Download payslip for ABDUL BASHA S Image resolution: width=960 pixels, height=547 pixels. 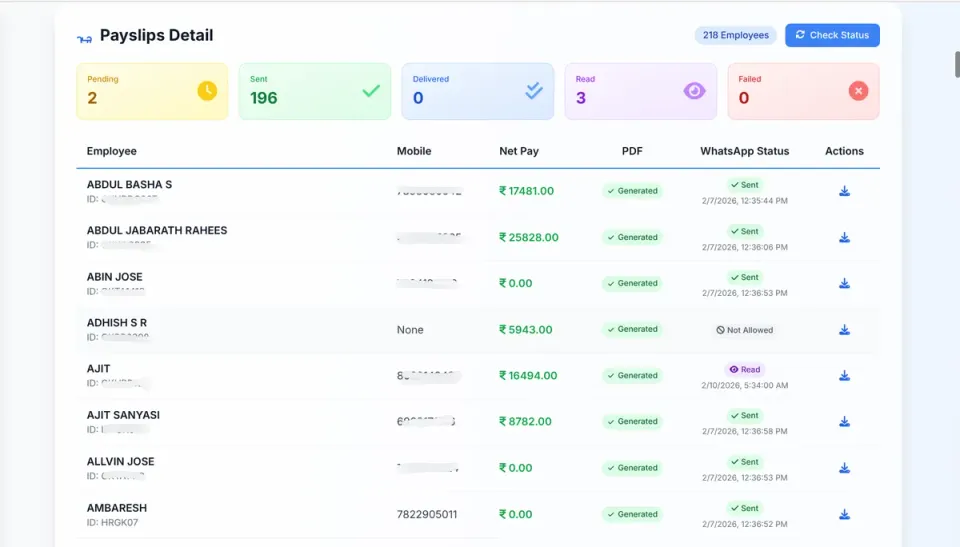(x=844, y=191)
